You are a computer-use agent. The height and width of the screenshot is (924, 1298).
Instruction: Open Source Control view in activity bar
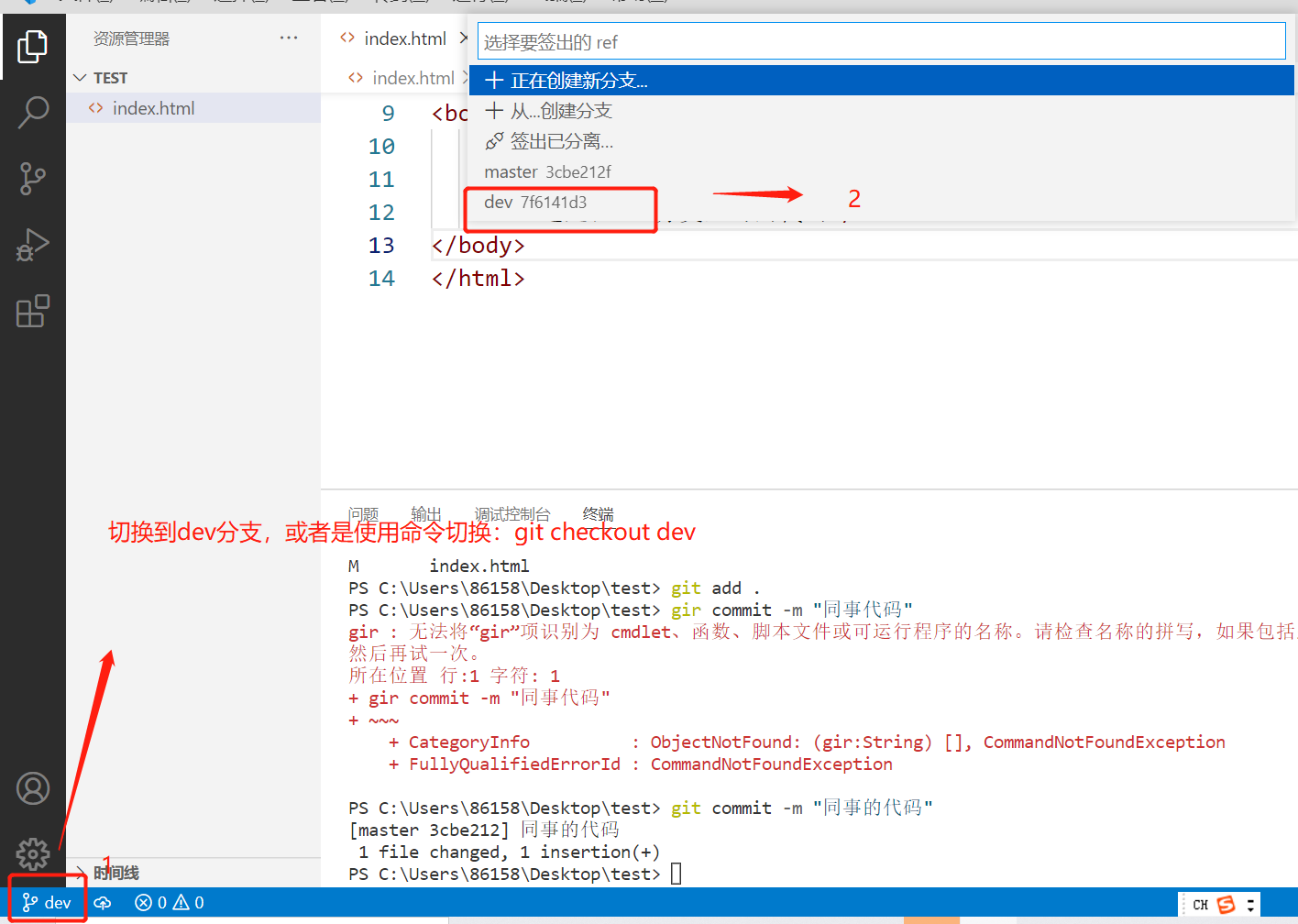(x=33, y=179)
